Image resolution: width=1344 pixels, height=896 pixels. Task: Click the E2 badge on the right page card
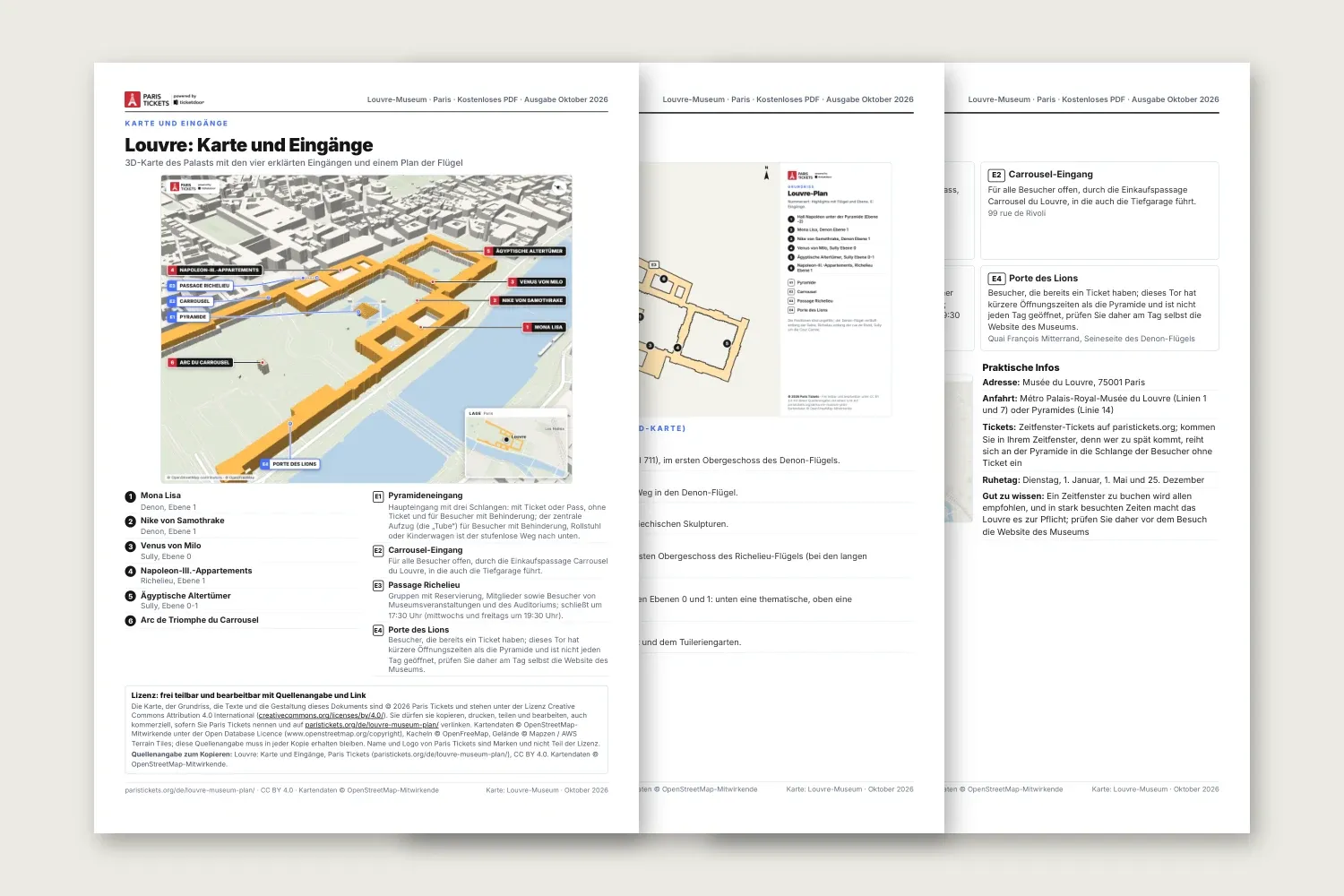pos(996,175)
